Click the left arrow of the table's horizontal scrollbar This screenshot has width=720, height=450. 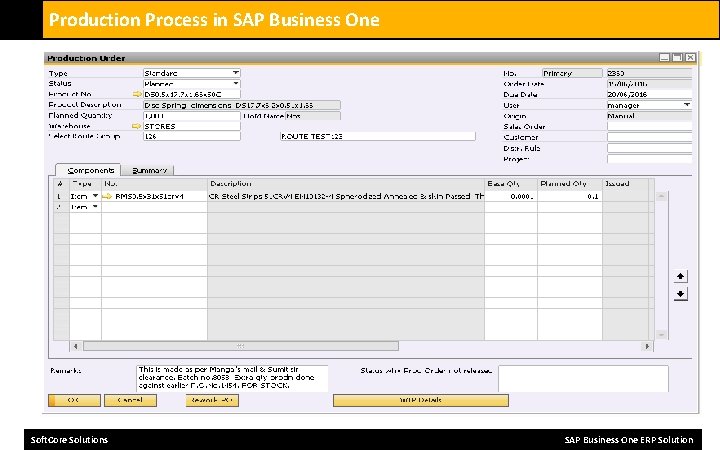click(76, 346)
